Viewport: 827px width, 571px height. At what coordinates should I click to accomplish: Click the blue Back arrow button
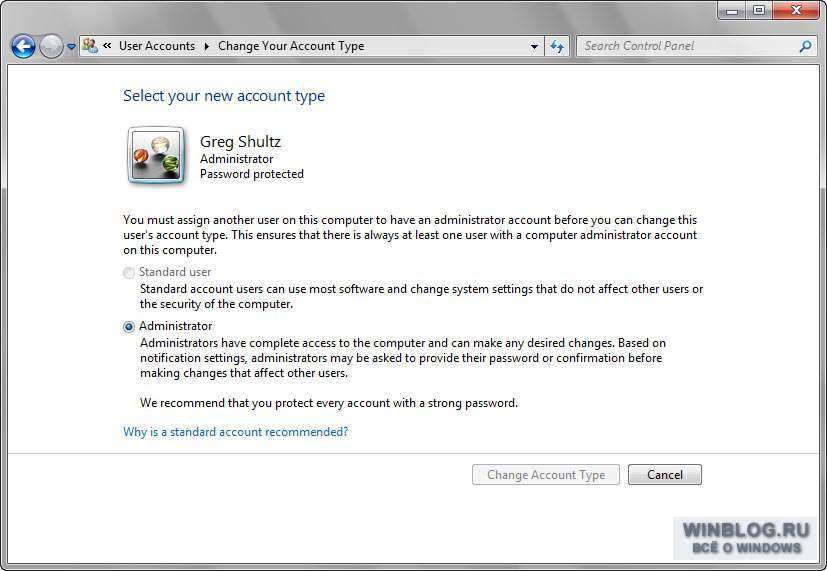pos(23,46)
